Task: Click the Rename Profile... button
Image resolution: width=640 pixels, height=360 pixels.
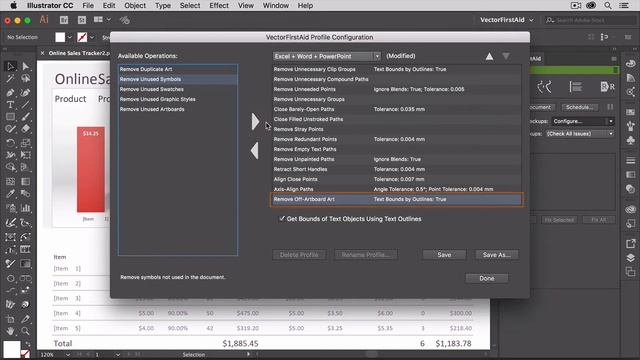Action: point(366,255)
